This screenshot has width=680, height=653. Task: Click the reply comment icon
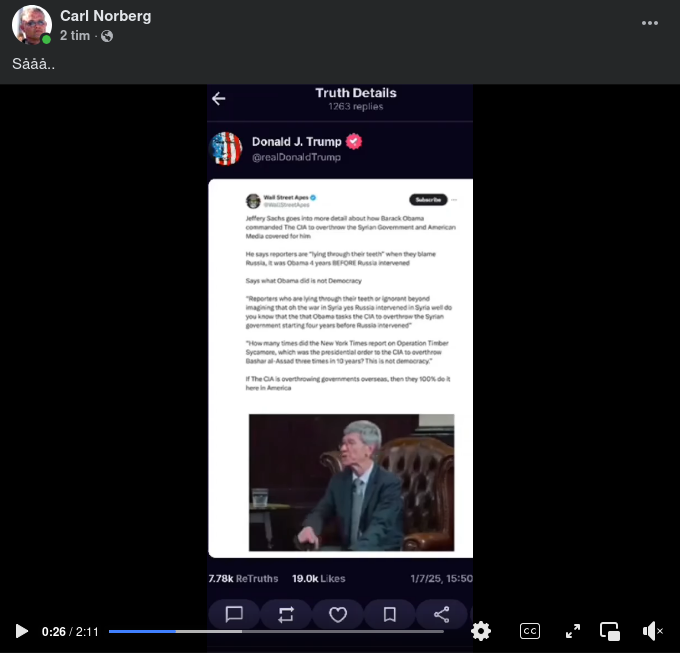234,614
